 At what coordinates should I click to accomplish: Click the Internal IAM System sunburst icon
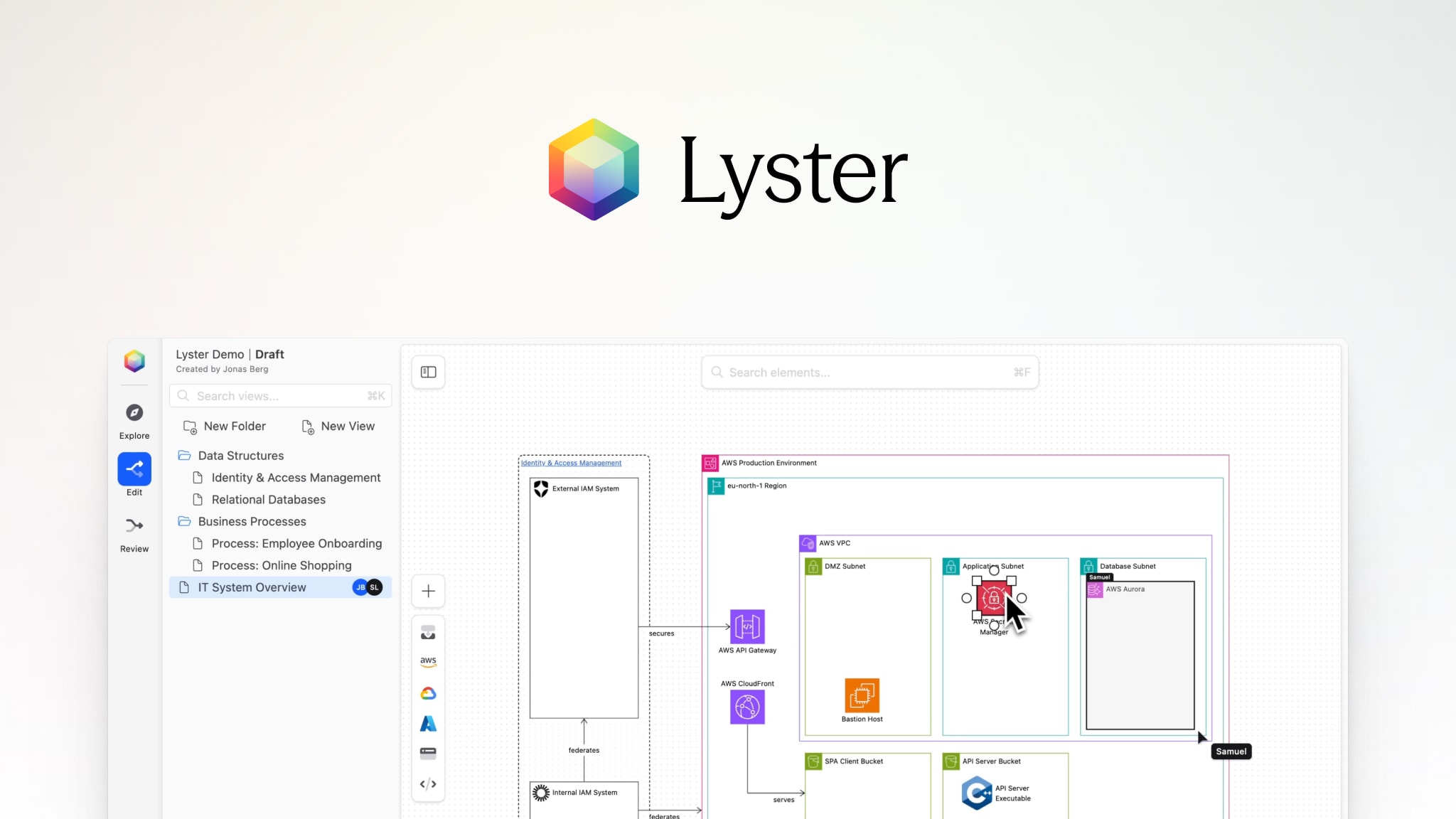pyautogui.click(x=541, y=793)
